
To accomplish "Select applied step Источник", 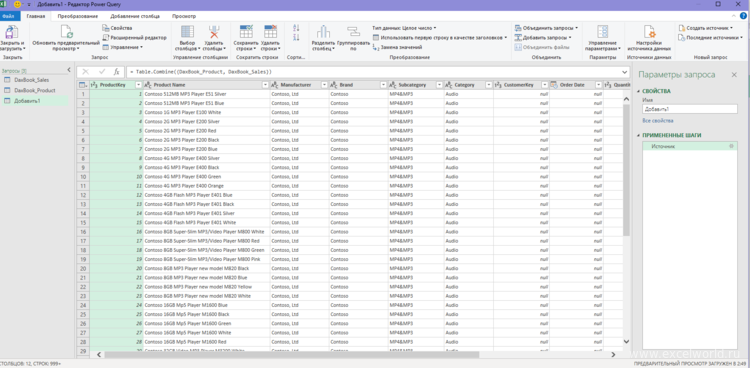I will tap(690, 146).
